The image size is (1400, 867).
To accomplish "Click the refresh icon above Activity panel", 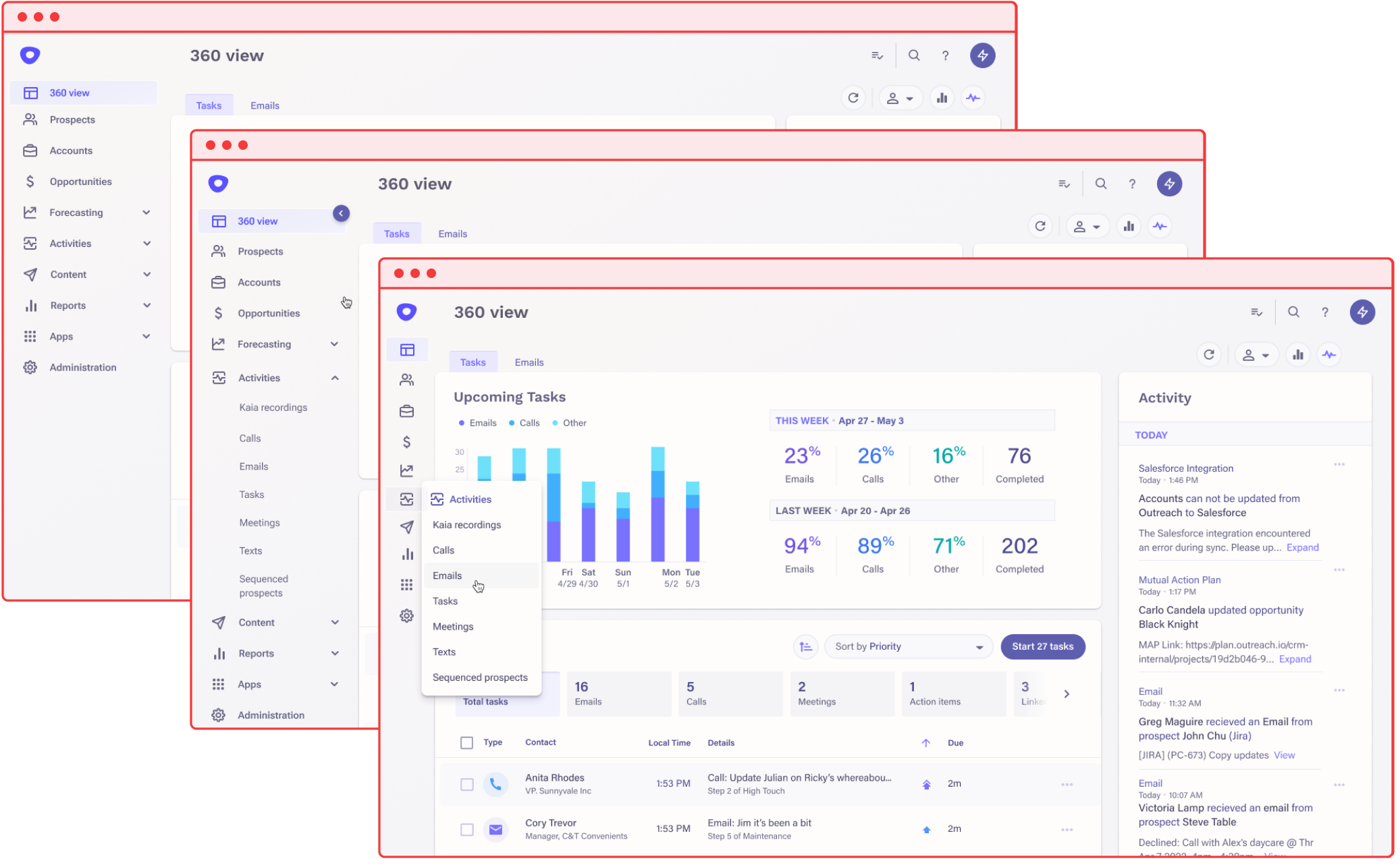I will 1209,355.
